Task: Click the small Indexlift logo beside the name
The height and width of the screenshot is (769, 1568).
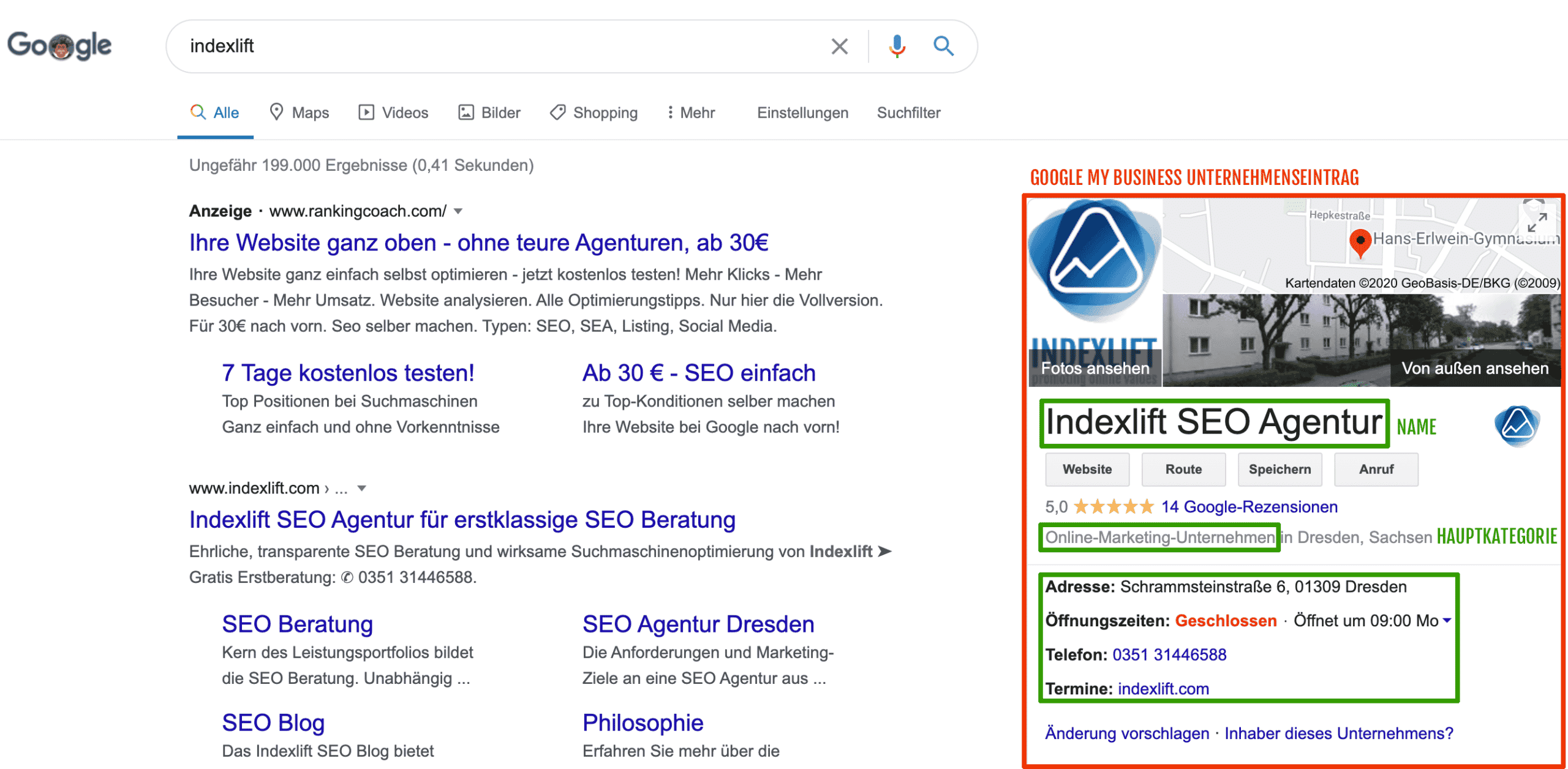Action: point(1517,426)
